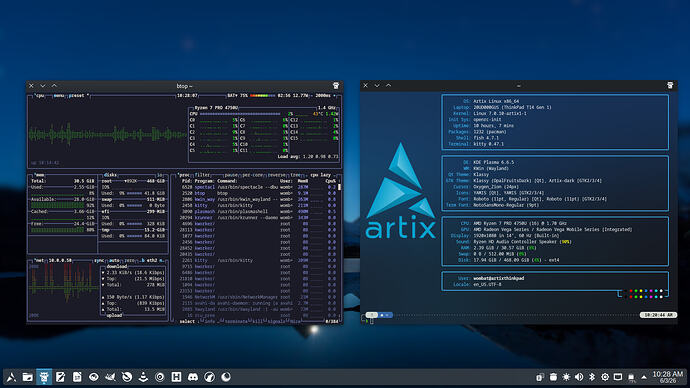Open the document viewer taskbar icon

(x=77, y=377)
